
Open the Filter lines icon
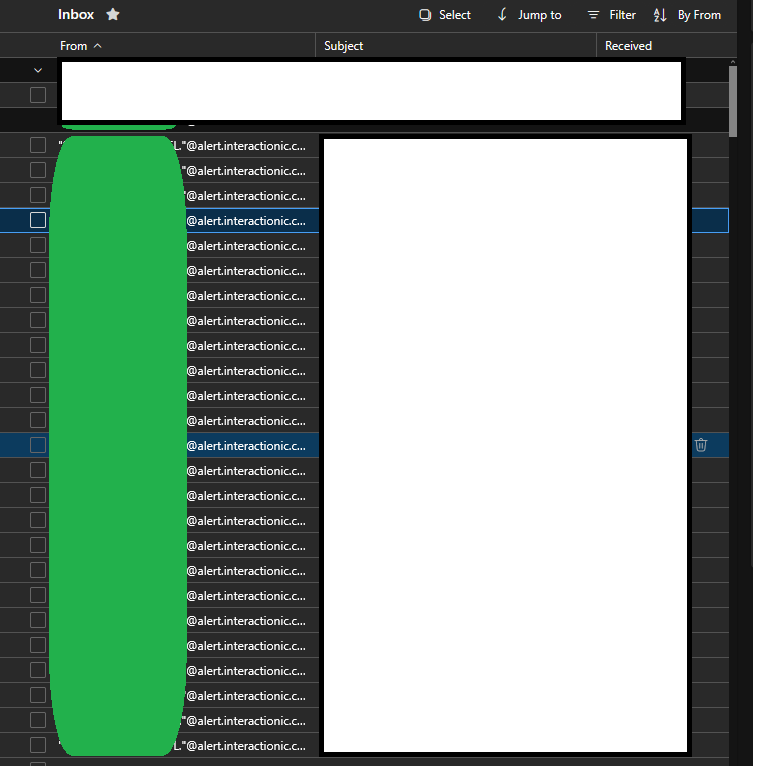(x=593, y=15)
